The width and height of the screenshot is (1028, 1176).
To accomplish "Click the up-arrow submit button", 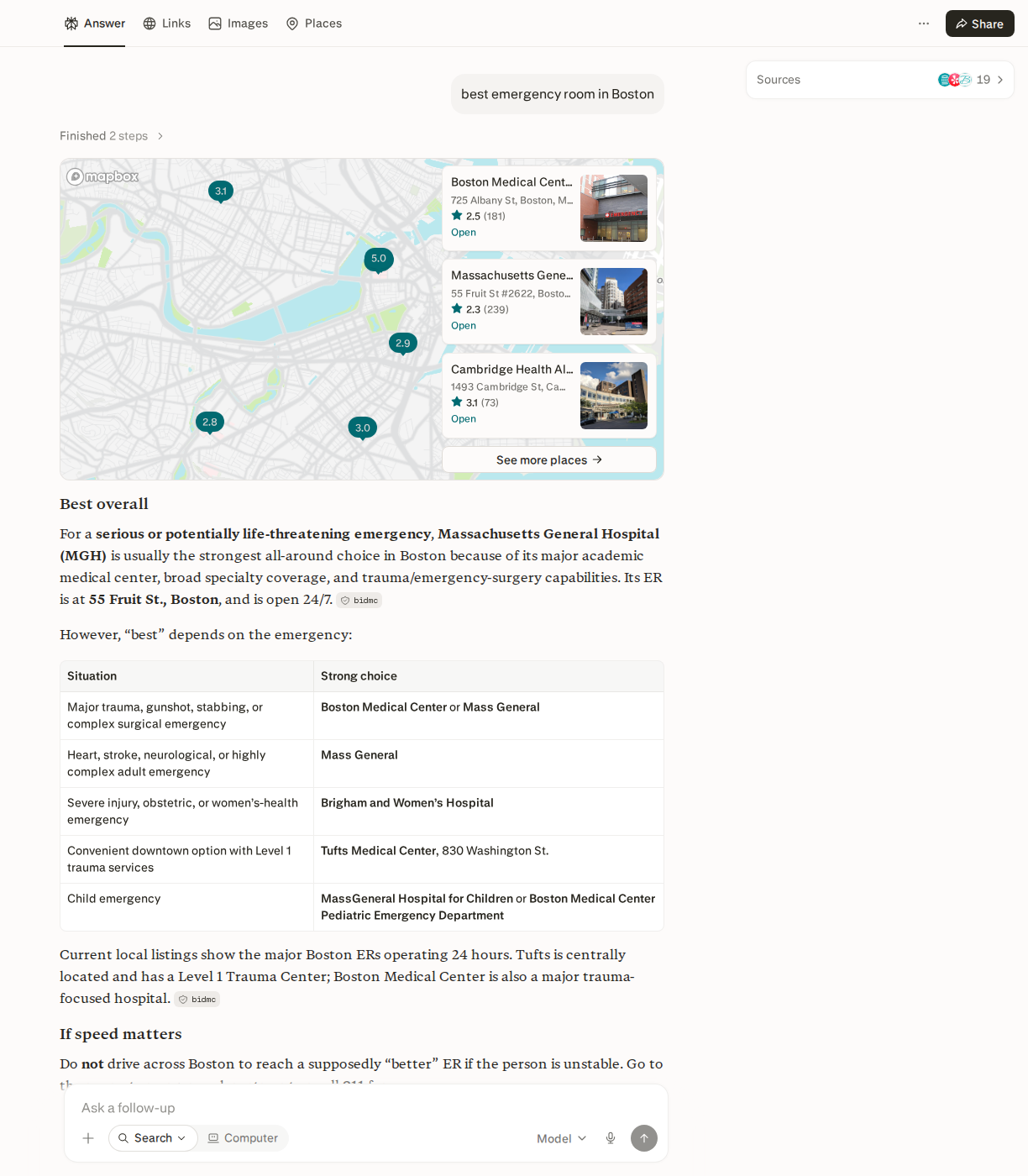I will pos(644,1138).
